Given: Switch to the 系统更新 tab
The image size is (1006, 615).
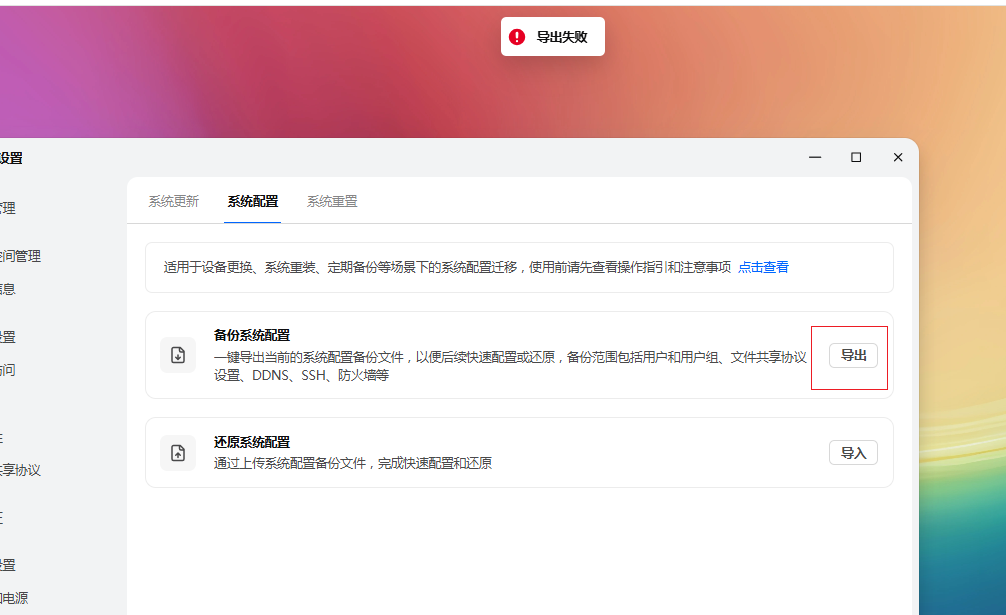Looking at the screenshot, I should tap(174, 201).
